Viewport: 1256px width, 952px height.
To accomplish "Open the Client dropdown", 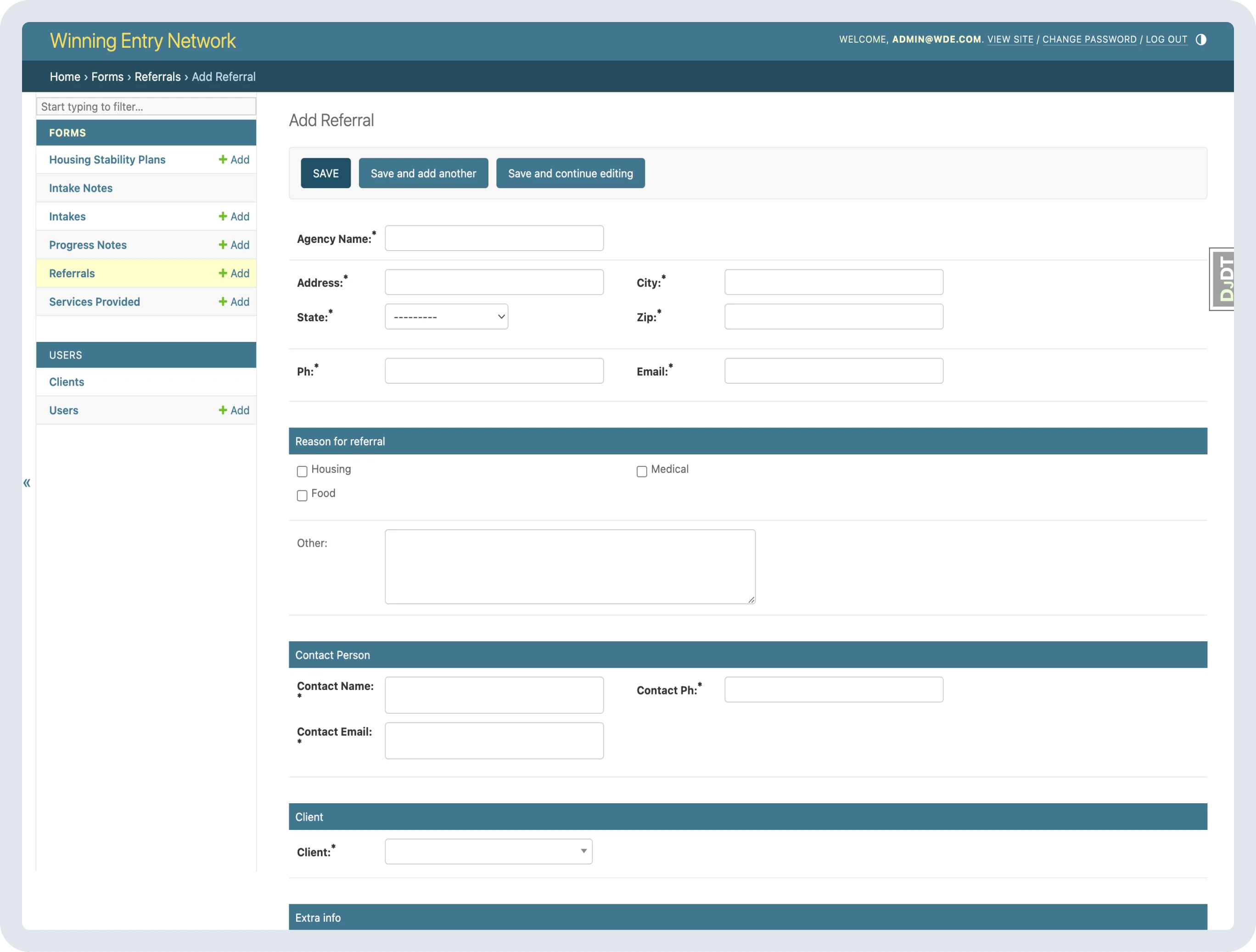I will coord(488,851).
